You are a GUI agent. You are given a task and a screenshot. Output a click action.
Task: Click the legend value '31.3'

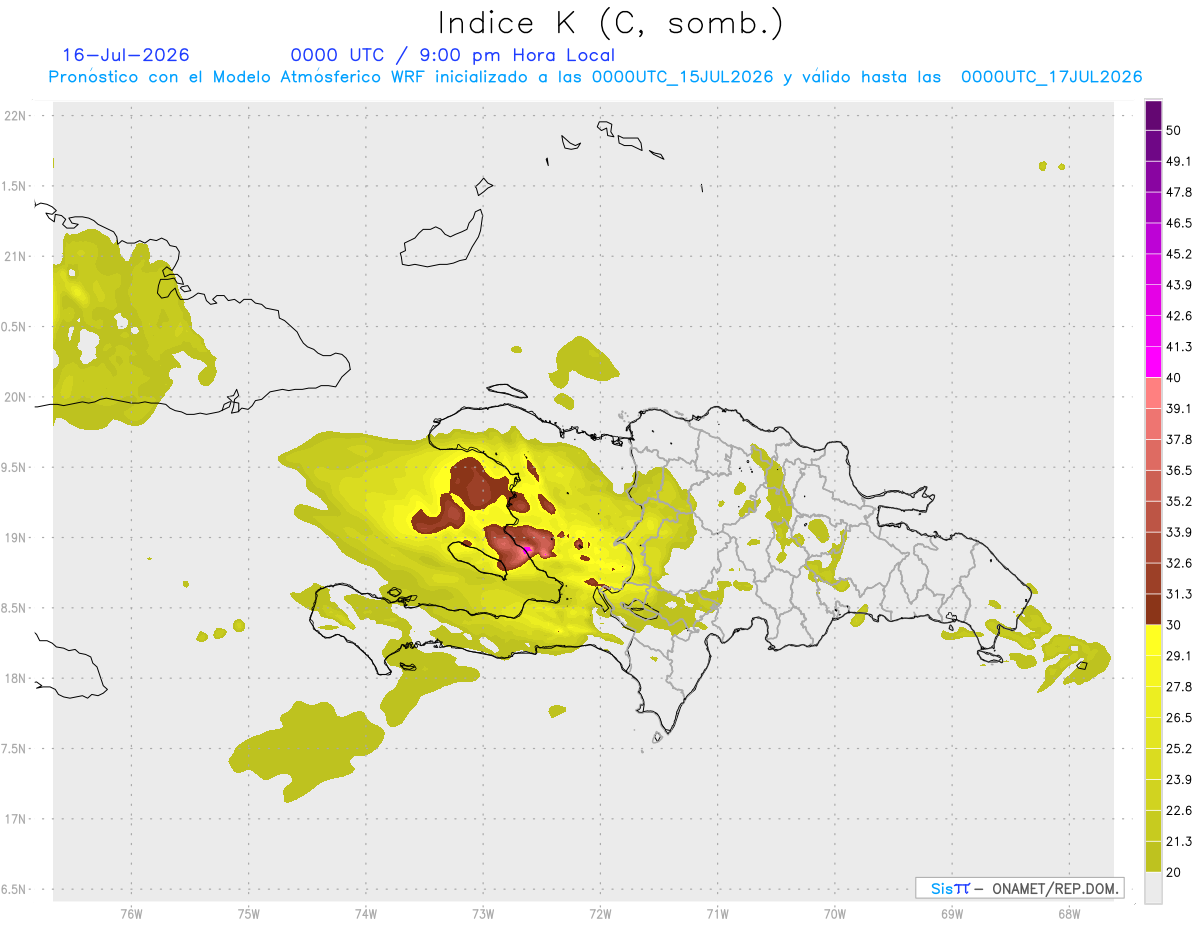[1179, 594]
